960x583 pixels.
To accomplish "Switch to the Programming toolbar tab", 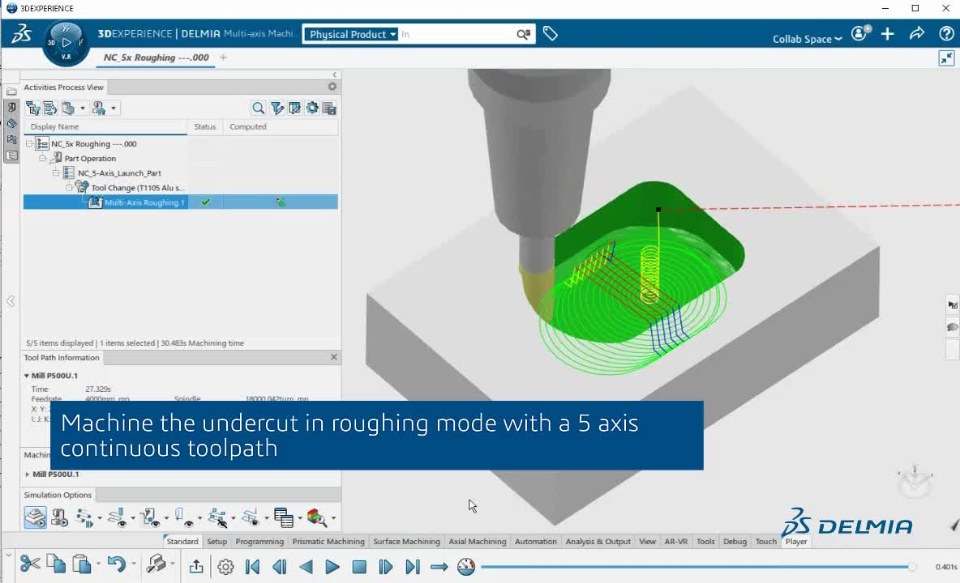I will (260, 541).
